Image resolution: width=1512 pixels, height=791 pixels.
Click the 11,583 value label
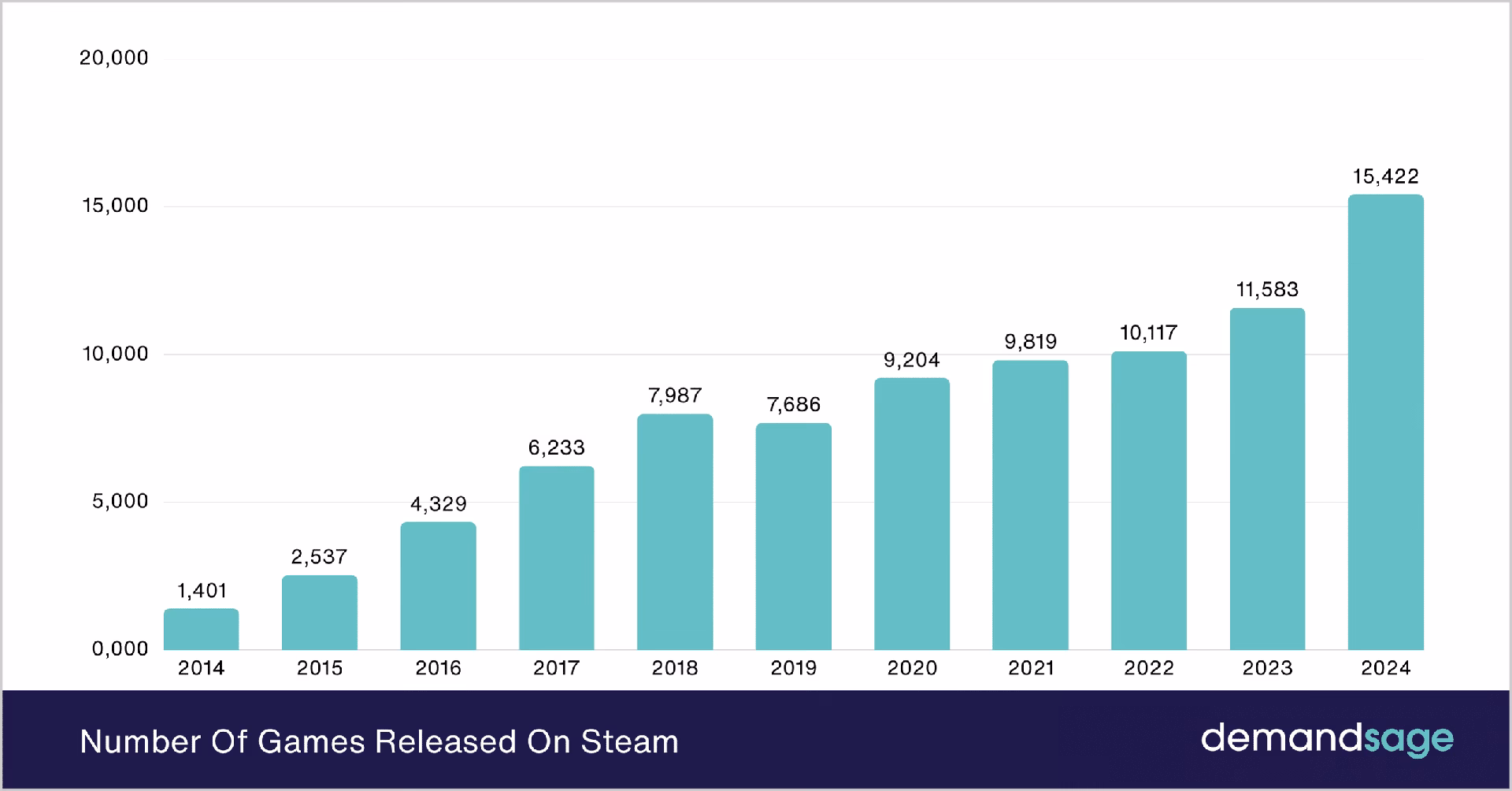coord(1267,290)
